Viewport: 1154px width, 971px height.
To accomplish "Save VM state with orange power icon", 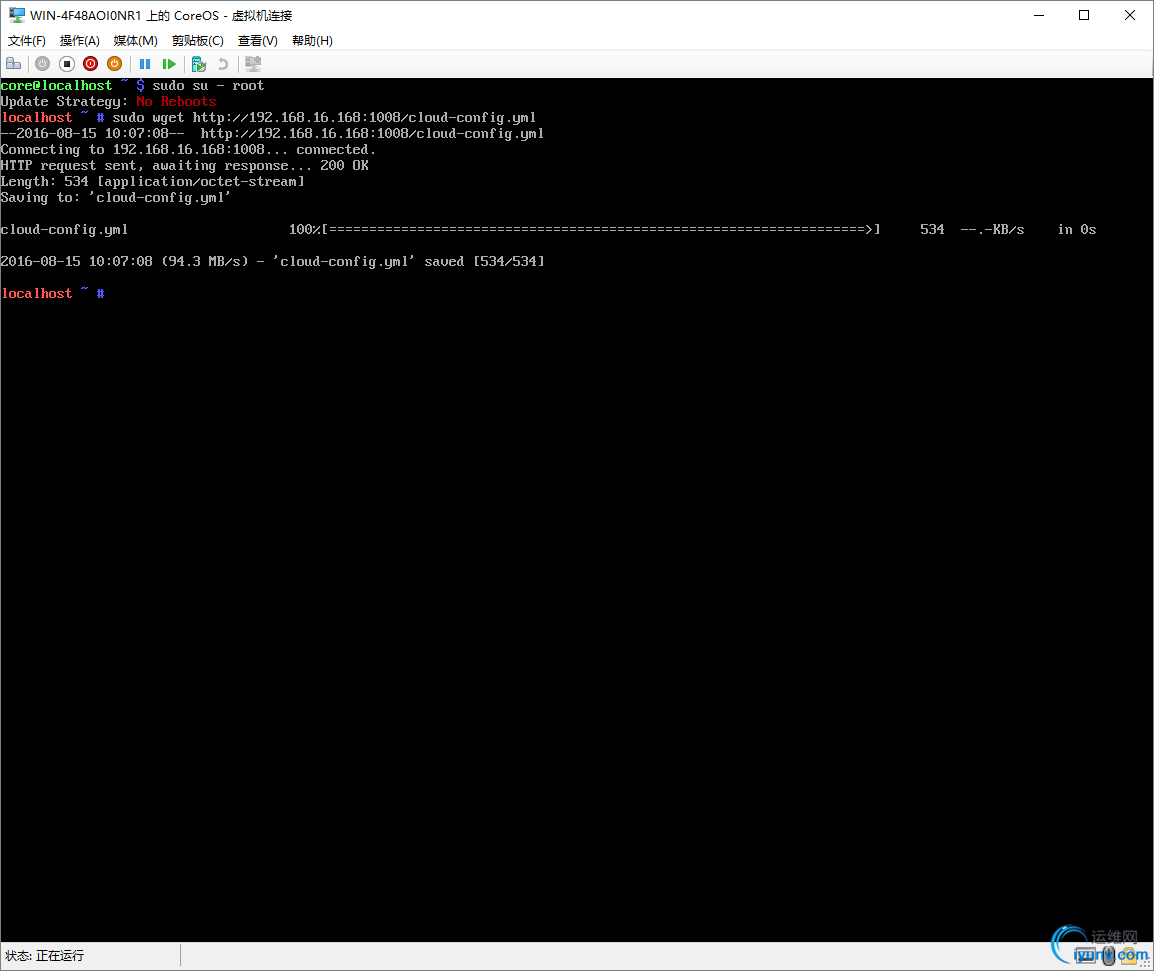I will pyautogui.click(x=114, y=64).
